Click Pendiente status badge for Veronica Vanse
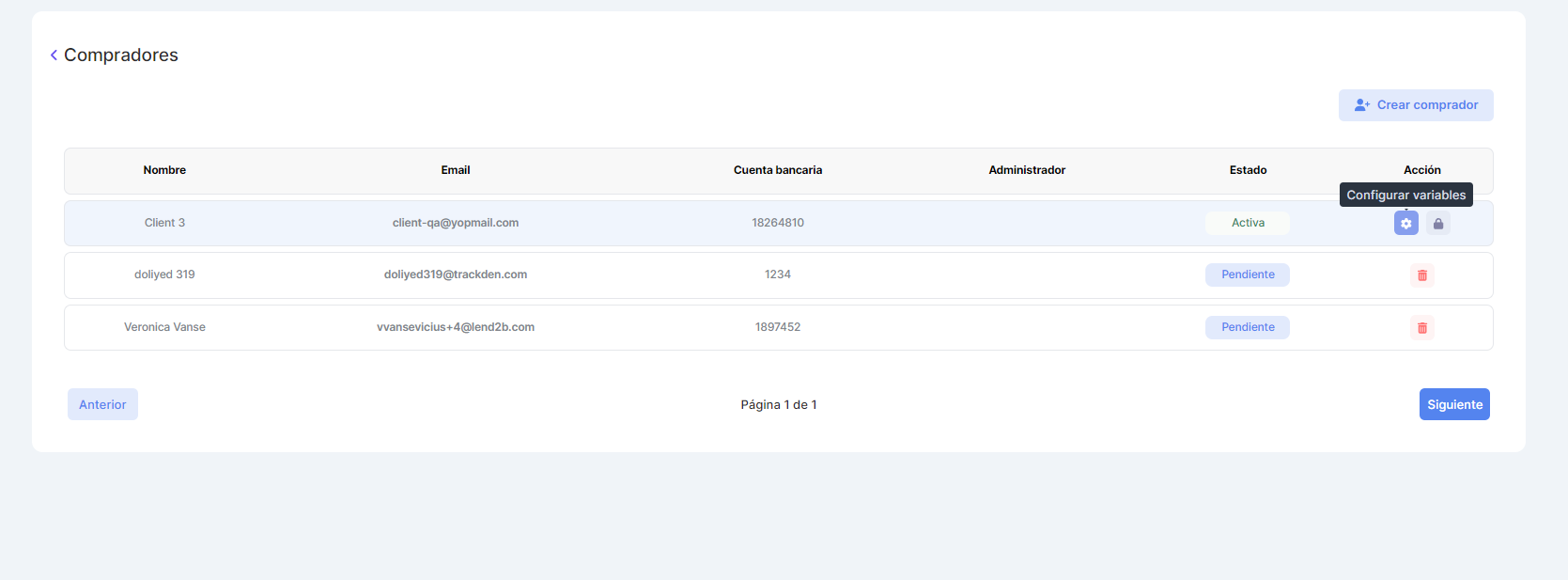Image resolution: width=1568 pixels, height=580 pixels. pyautogui.click(x=1247, y=327)
